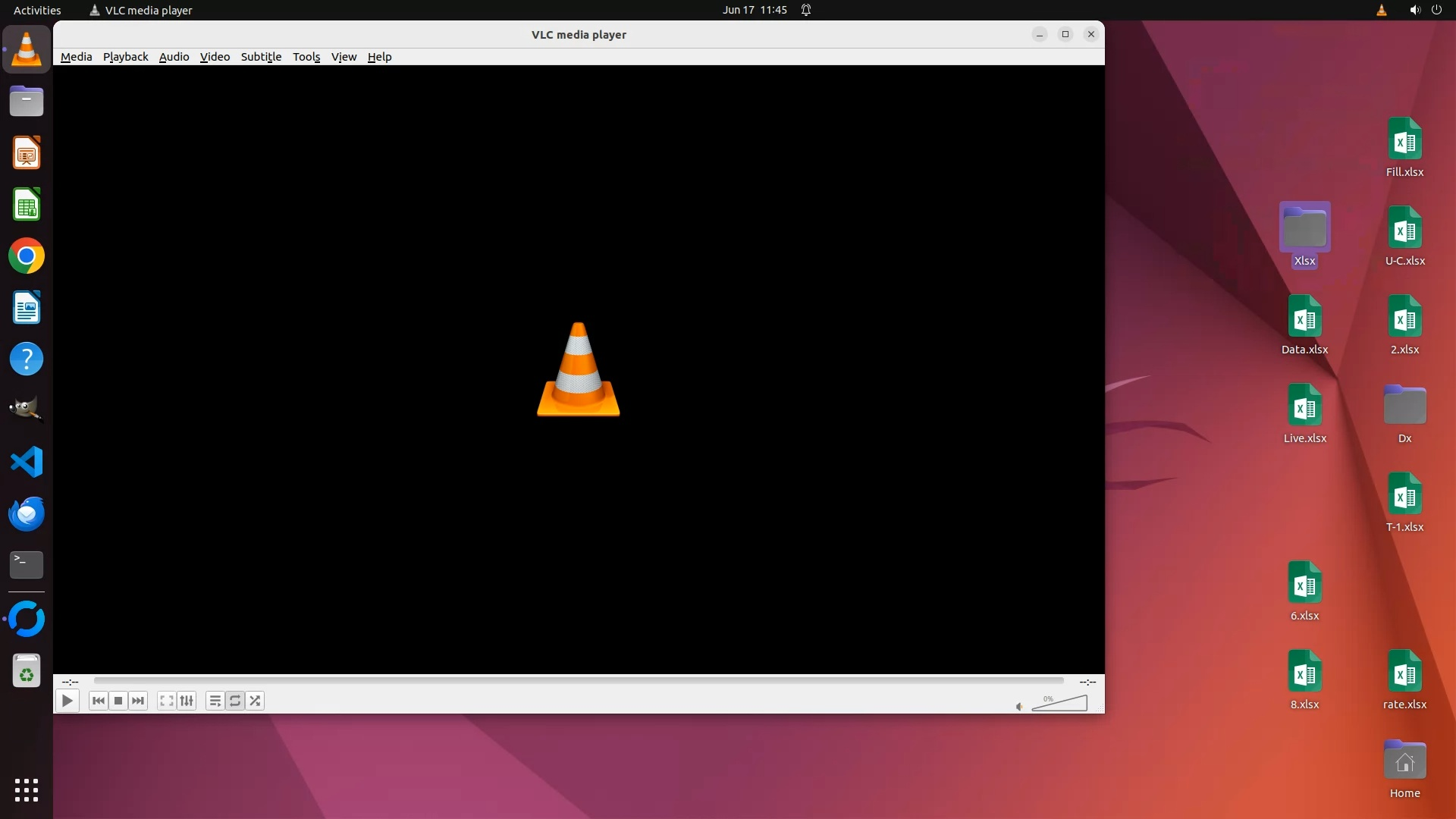1456x819 pixels.
Task: Open the Playback menu
Action: pos(125,57)
